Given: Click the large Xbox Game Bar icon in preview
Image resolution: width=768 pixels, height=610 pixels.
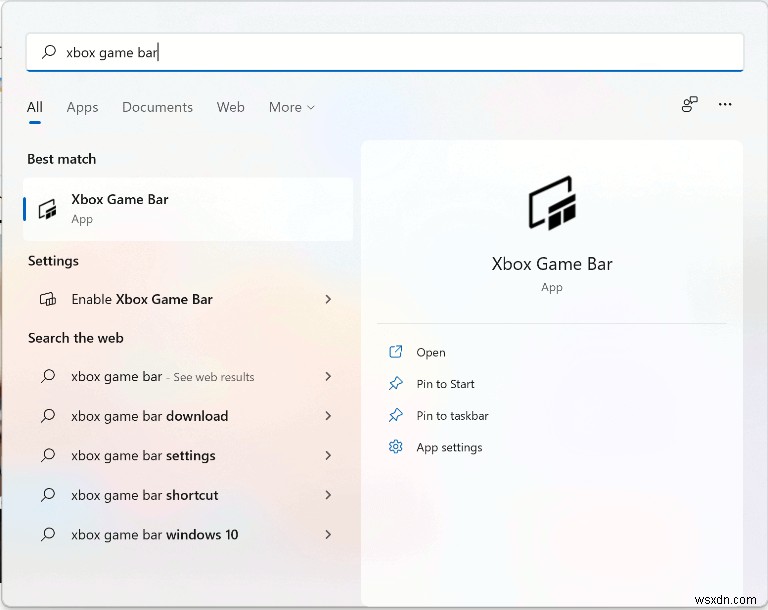Looking at the screenshot, I should [552, 203].
